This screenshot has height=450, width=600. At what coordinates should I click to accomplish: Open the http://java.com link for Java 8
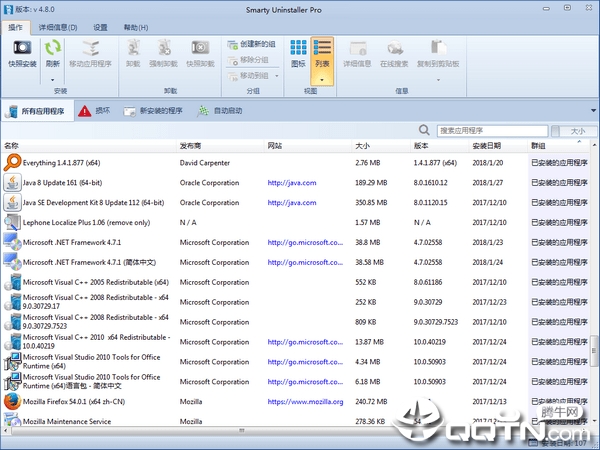[x=292, y=183]
